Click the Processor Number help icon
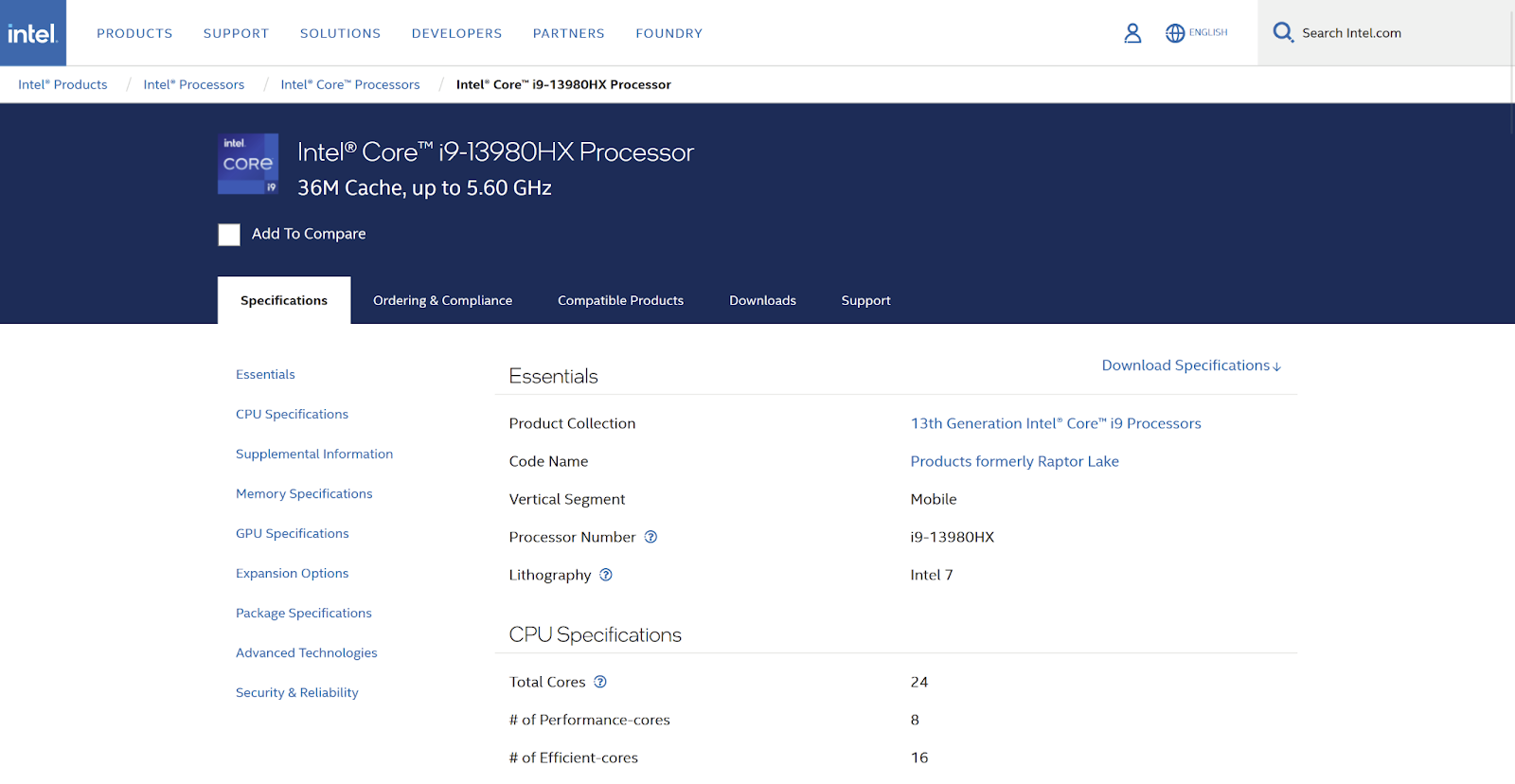This screenshot has height=784, width=1515. (651, 537)
